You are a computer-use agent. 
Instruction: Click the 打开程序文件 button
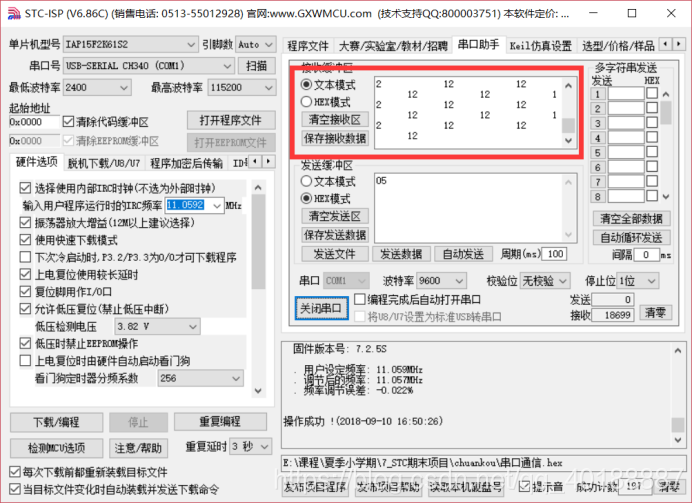(231, 120)
